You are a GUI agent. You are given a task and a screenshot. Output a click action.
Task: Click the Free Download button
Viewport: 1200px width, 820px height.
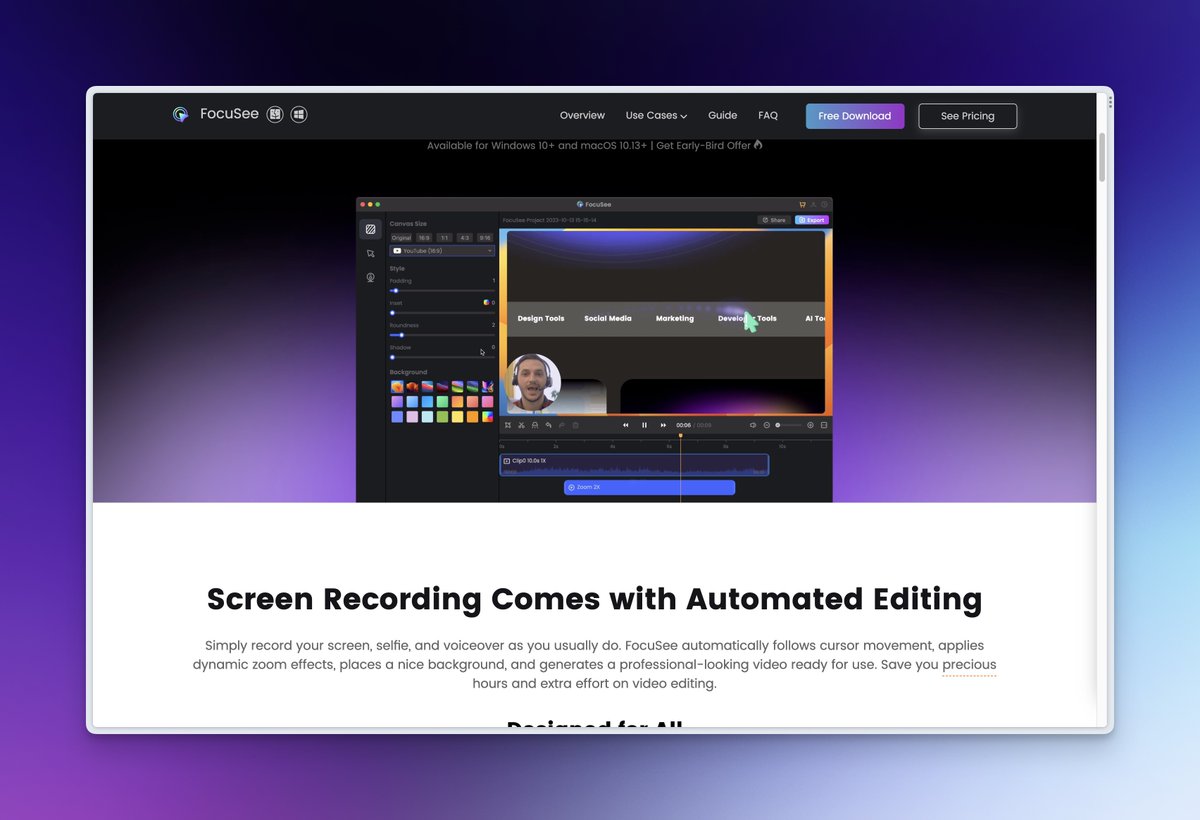pos(855,116)
